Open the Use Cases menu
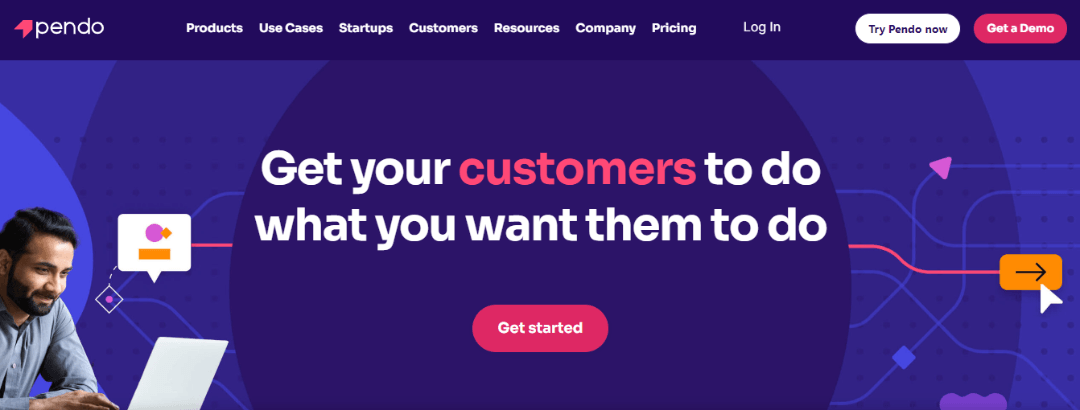The width and height of the screenshot is (1080, 410). pos(291,28)
